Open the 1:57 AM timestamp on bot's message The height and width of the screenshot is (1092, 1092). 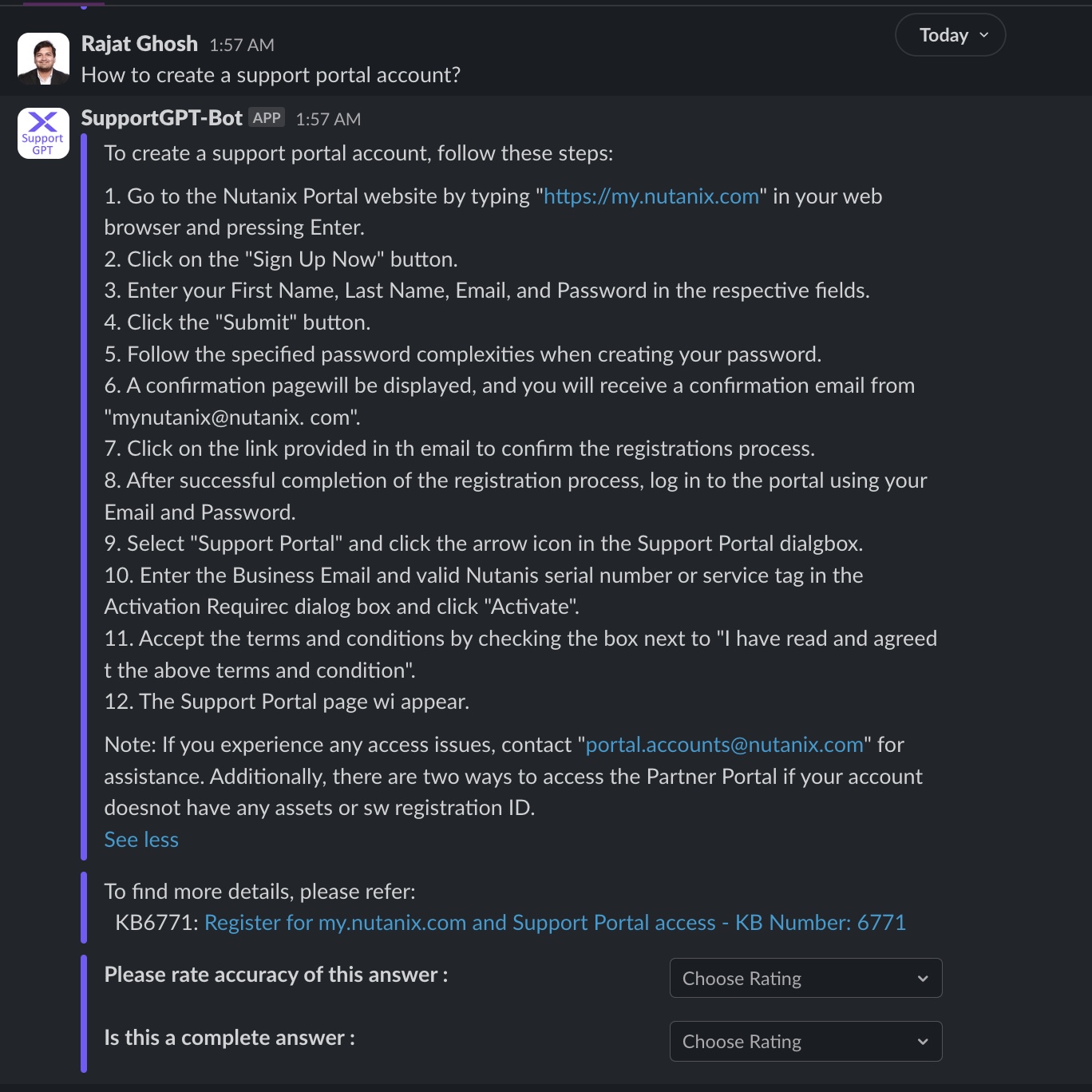[328, 120]
